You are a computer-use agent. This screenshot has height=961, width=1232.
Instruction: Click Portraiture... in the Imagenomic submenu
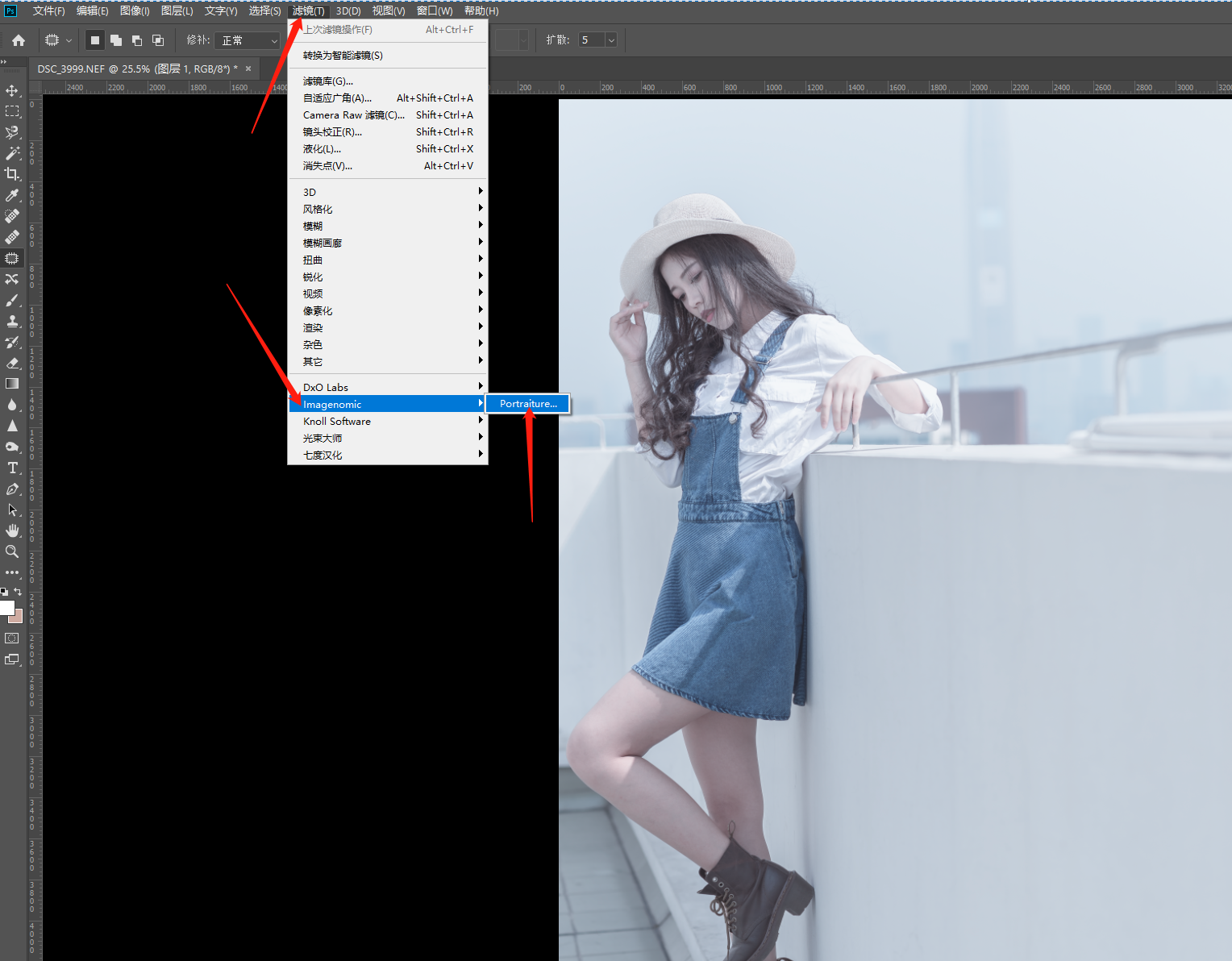[528, 404]
